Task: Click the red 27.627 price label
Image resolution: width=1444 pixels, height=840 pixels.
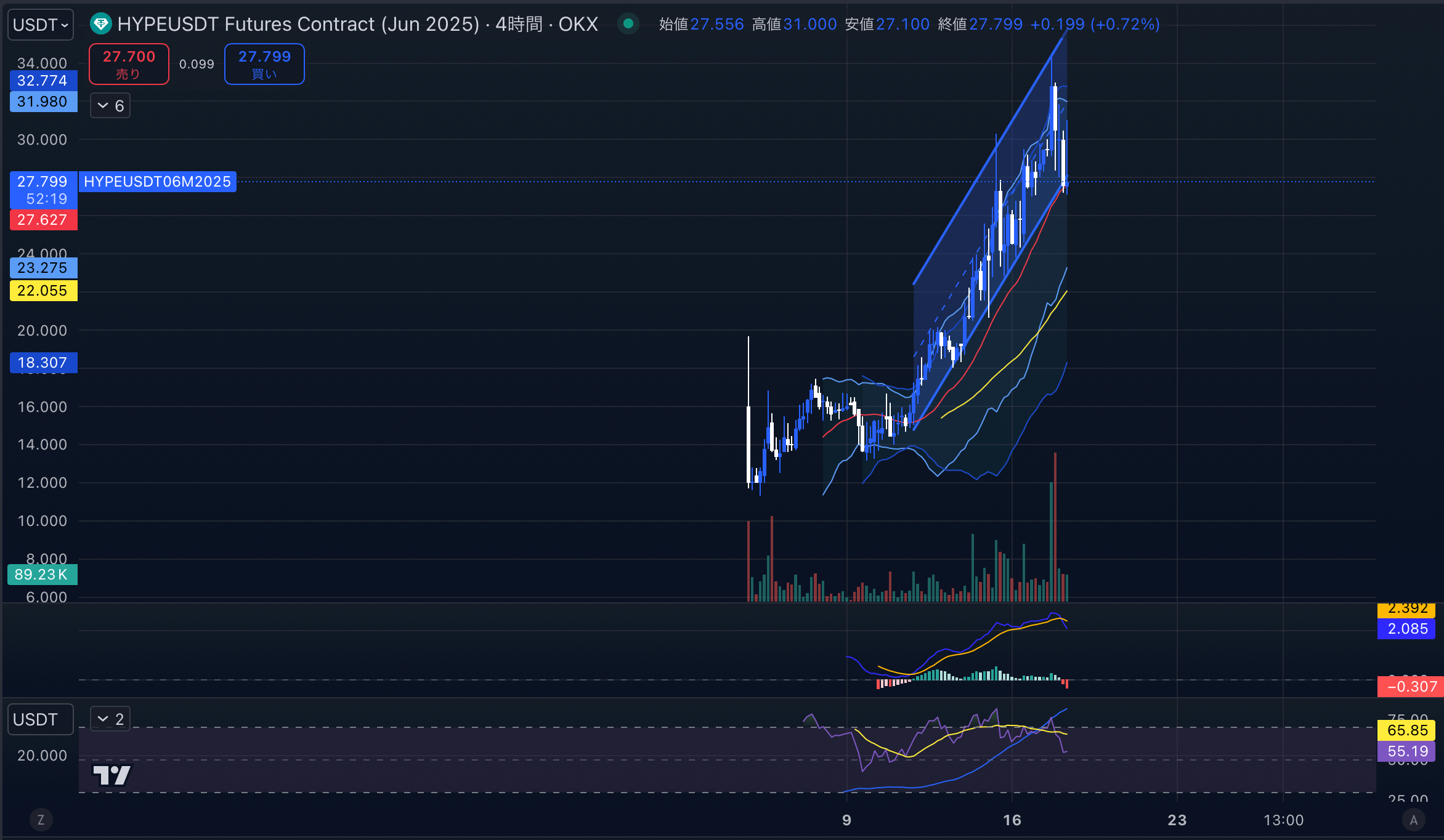Action: pyautogui.click(x=43, y=220)
